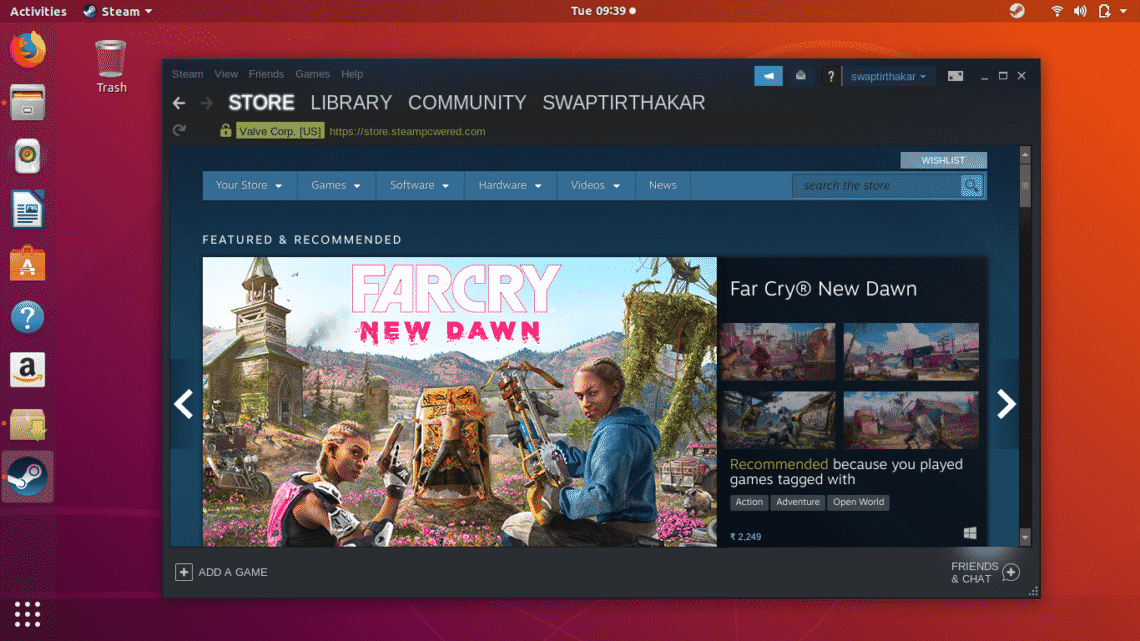The height and width of the screenshot is (641, 1140).
Task: Click into the search the store field
Action: (x=876, y=185)
